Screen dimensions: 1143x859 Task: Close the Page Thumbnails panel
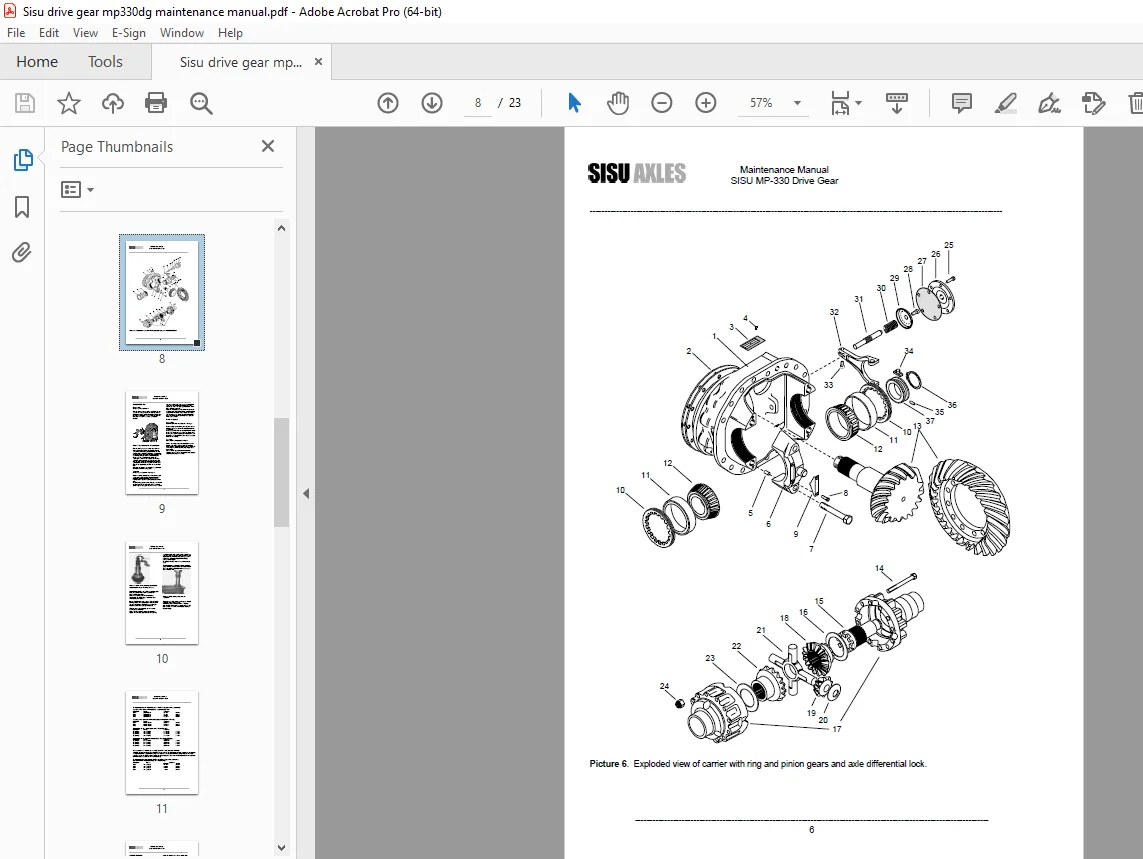268,146
